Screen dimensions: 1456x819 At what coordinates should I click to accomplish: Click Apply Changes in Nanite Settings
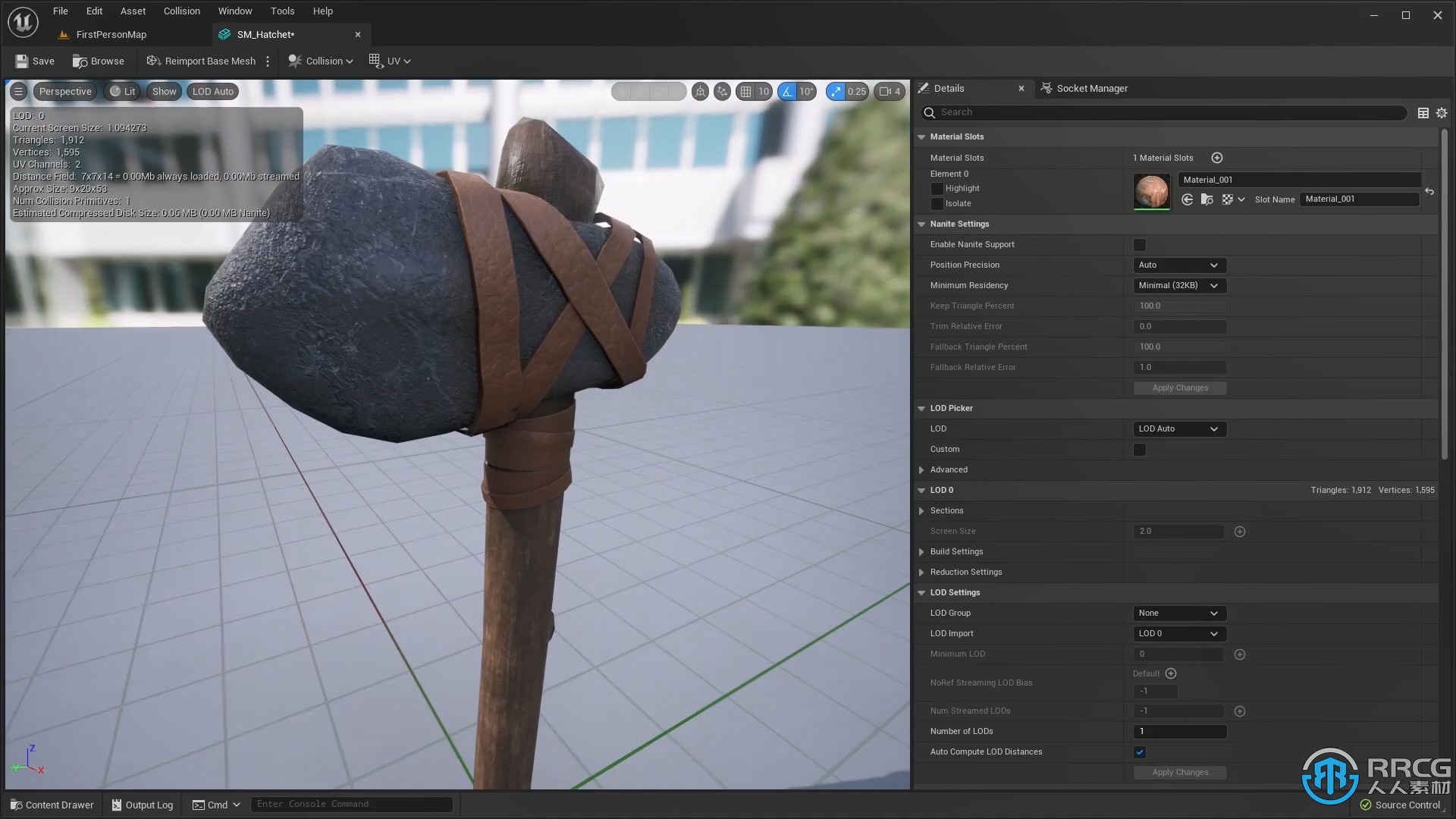pyautogui.click(x=1179, y=387)
